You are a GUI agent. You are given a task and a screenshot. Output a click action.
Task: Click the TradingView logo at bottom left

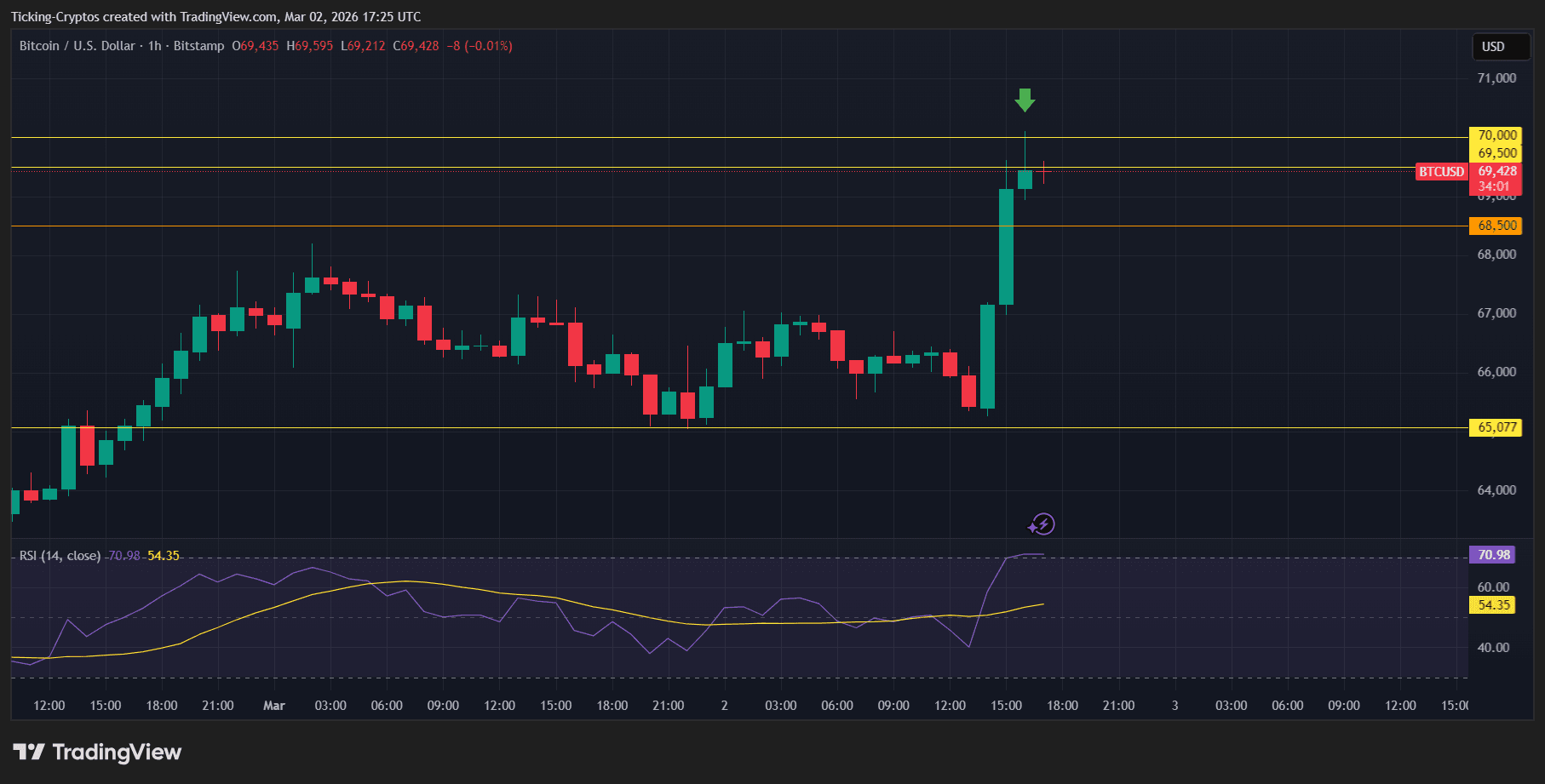point(96,753)
